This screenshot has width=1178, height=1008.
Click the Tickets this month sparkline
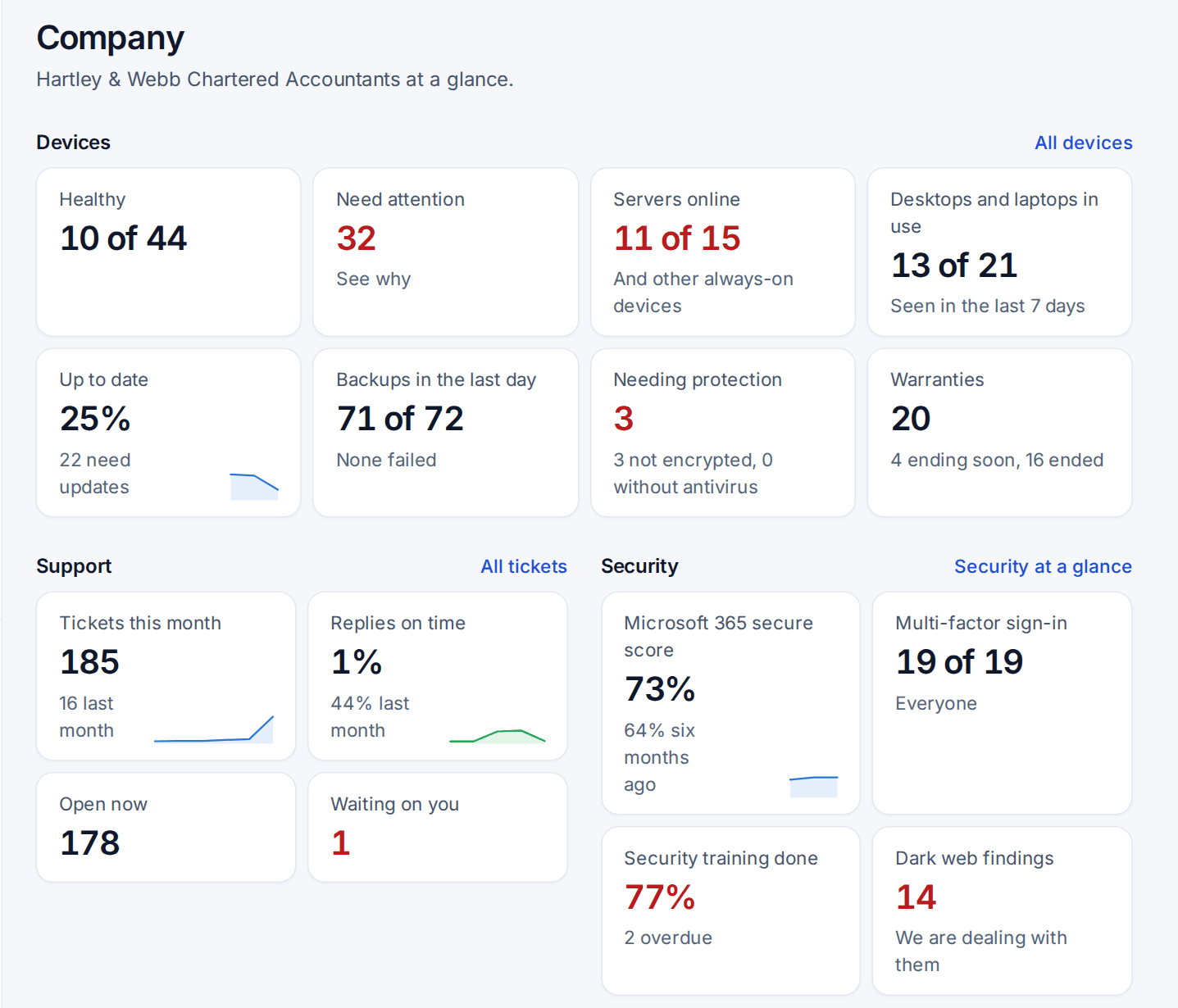pos(214,729)
